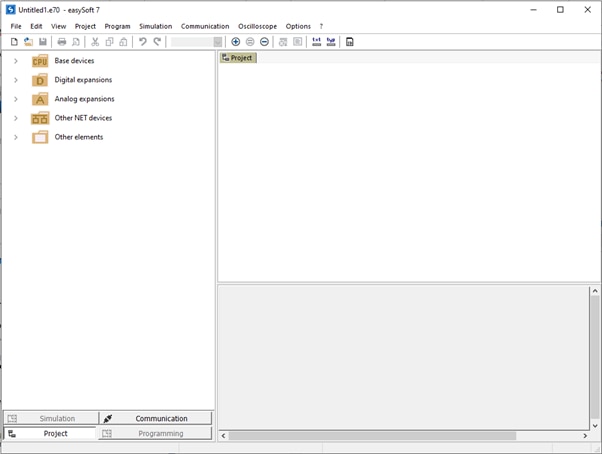Click the memory card icon in toolbar
This screenshot has height=454, width=602.
350,42
